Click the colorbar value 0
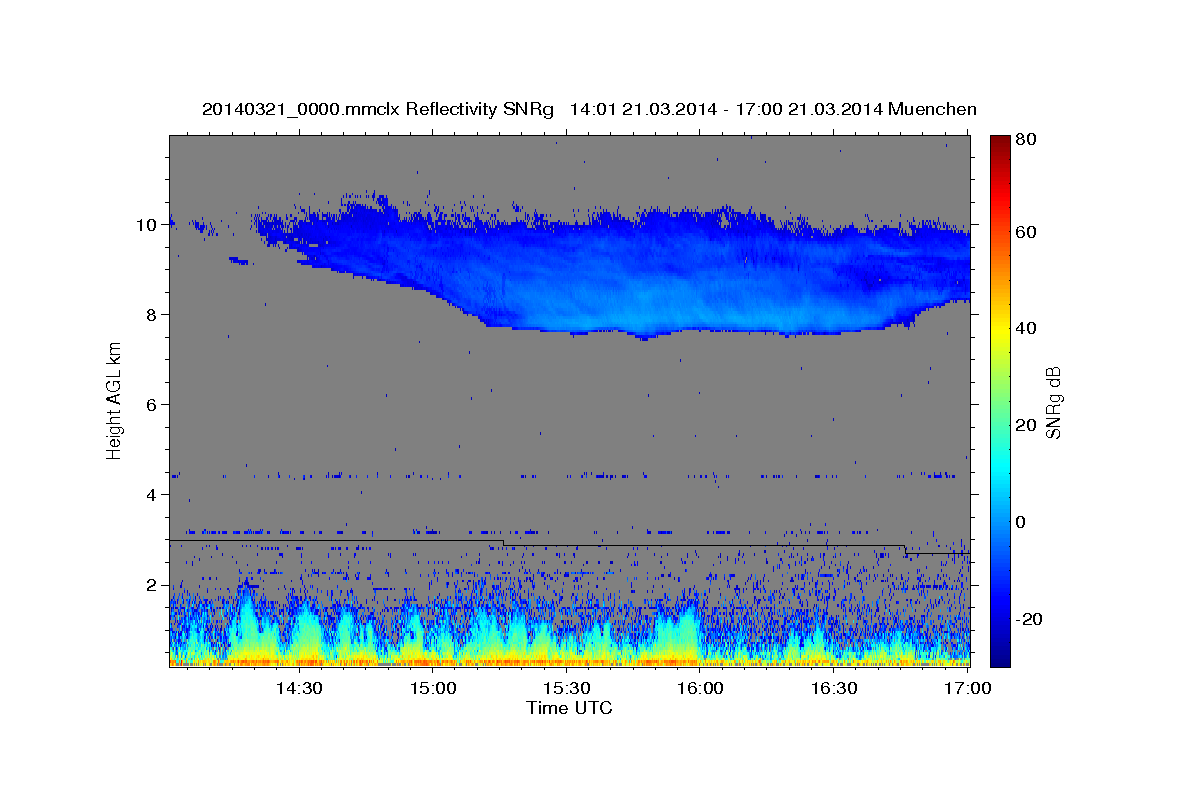The image size is (1200, 800). (x=1020, y=522)
